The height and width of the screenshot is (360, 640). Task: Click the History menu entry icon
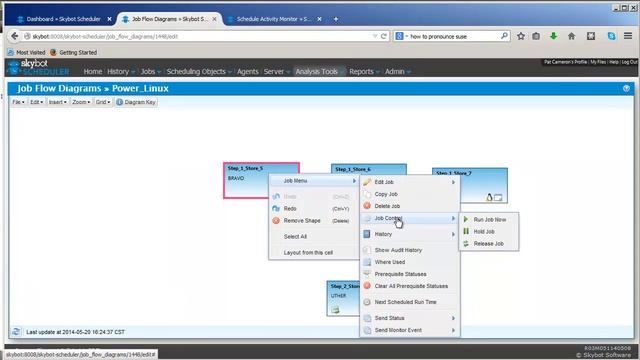[367, 234]
